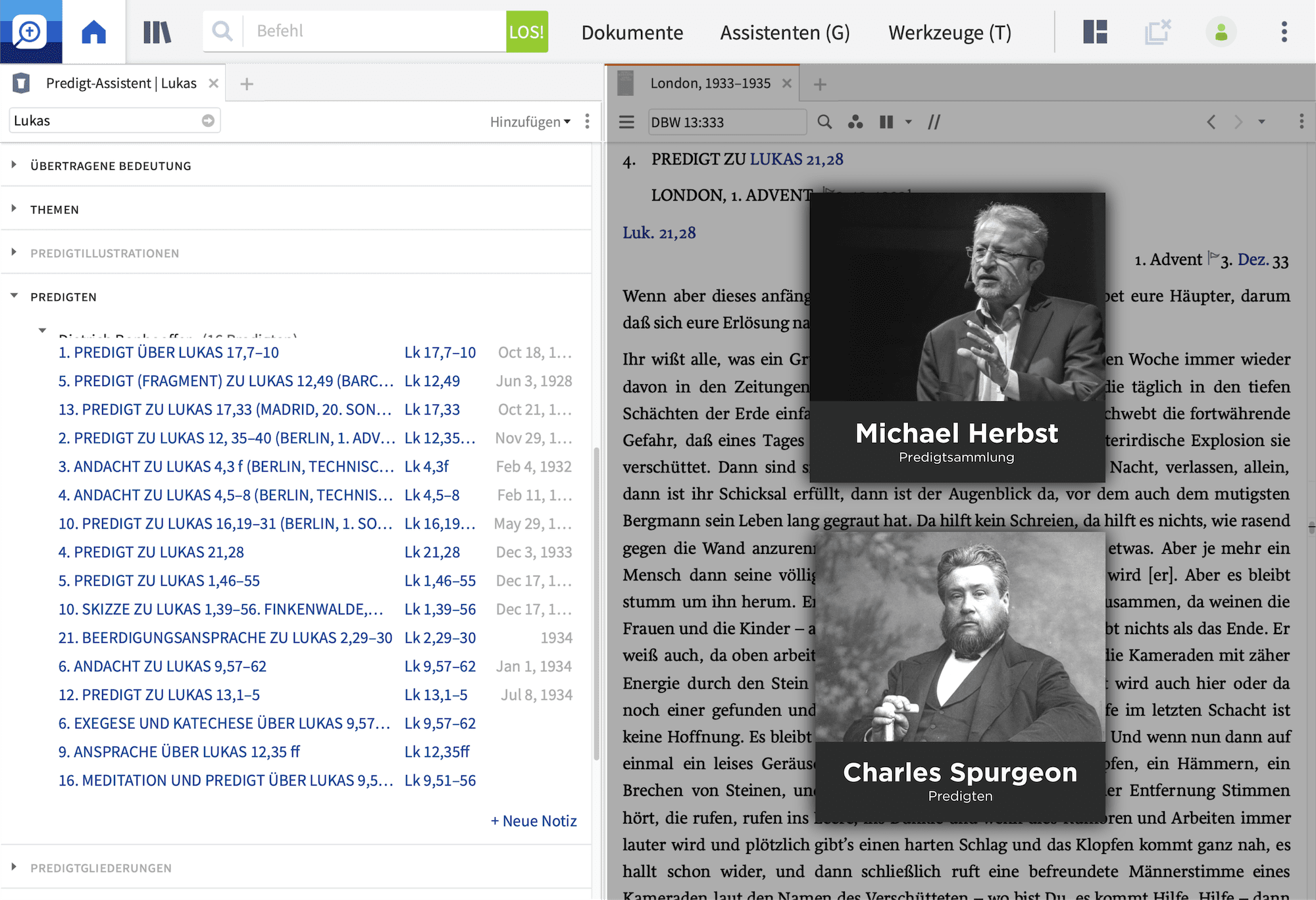Click the Home icon in top bar
The height and width of the screenshot is (900, 1316).
click(x=93, y=32)
